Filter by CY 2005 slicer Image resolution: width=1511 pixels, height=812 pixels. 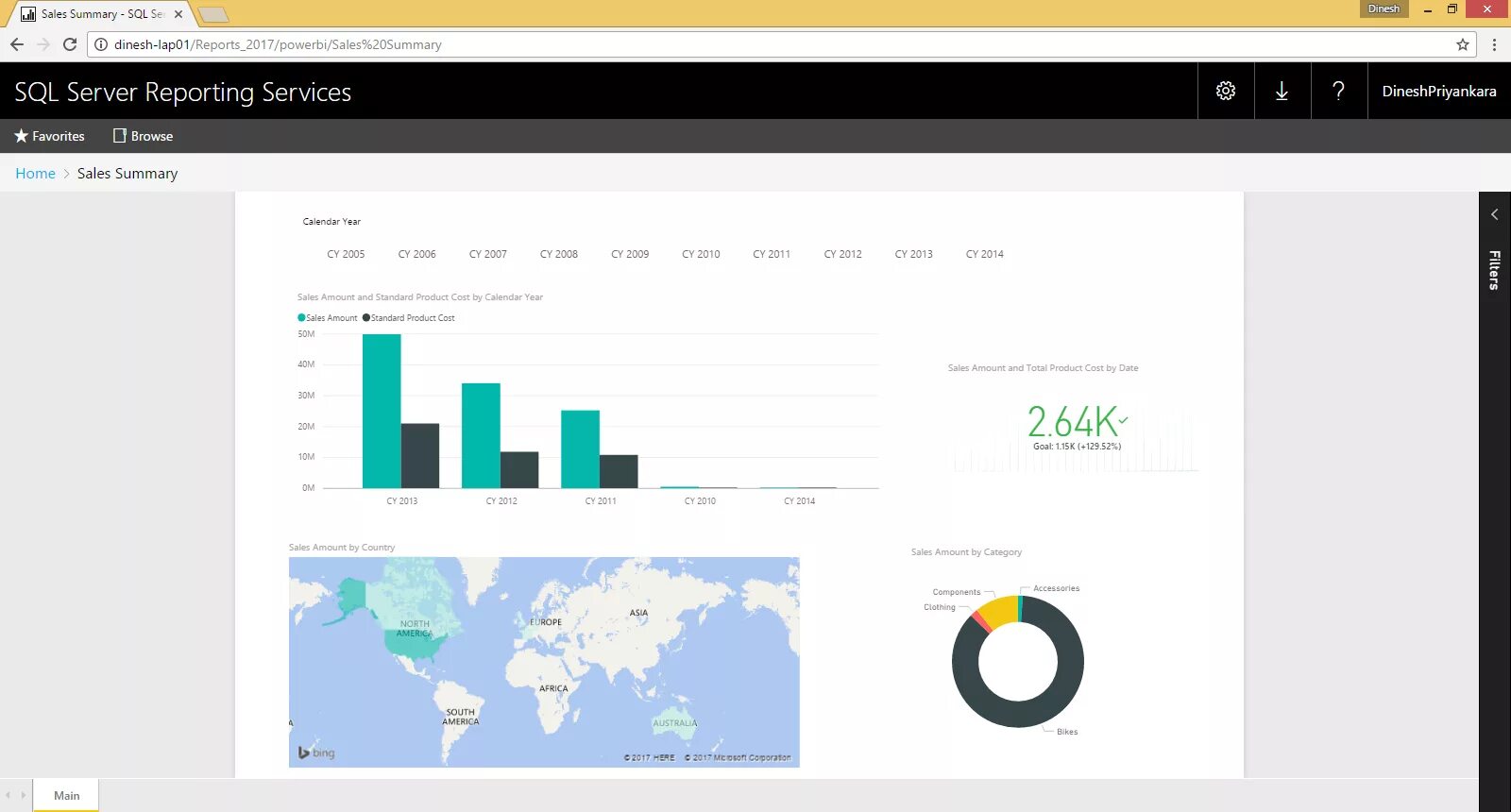coord(346,254)
